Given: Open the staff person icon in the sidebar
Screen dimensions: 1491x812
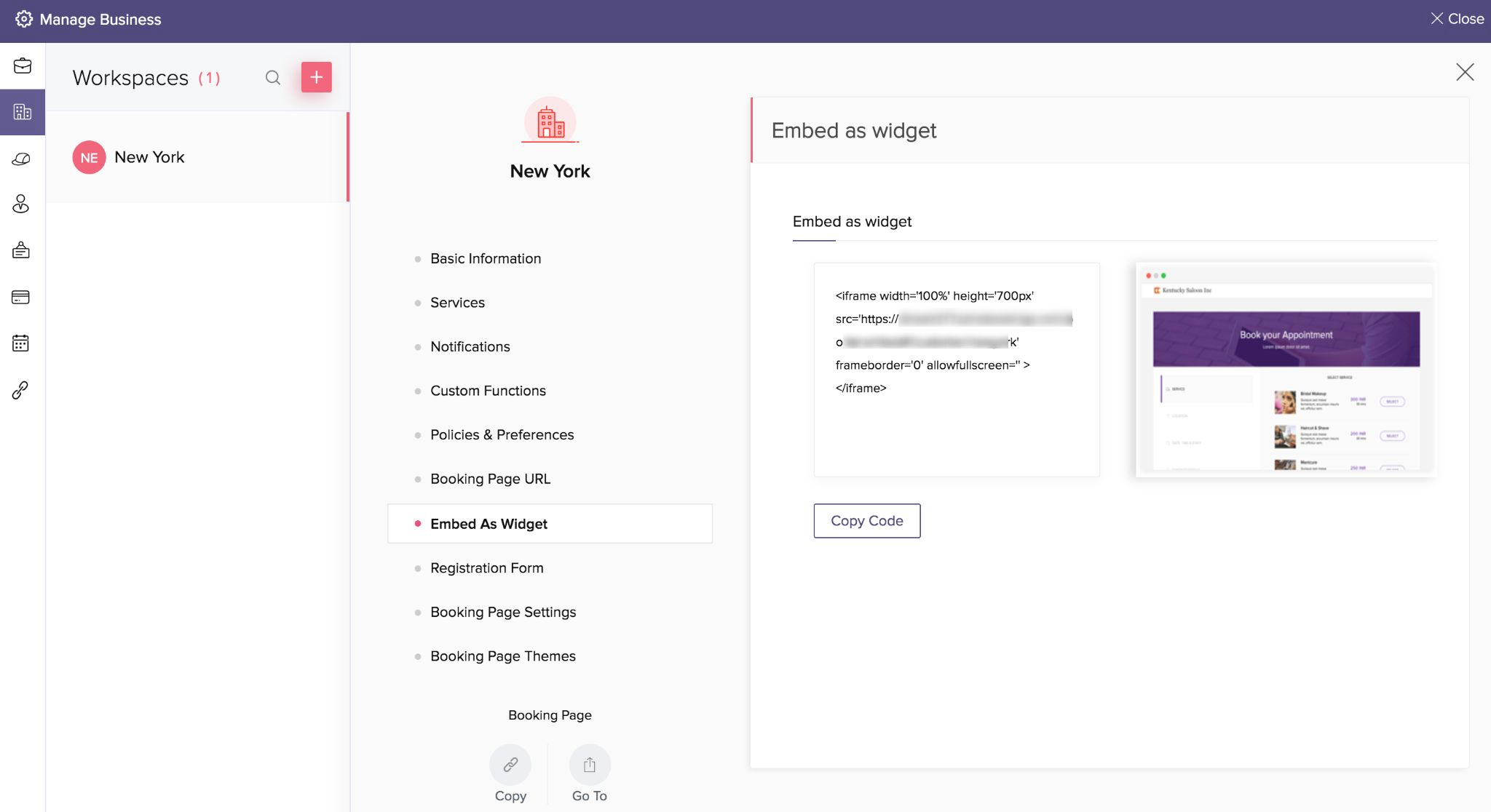Looking at the screenshot, I should 21,204.
